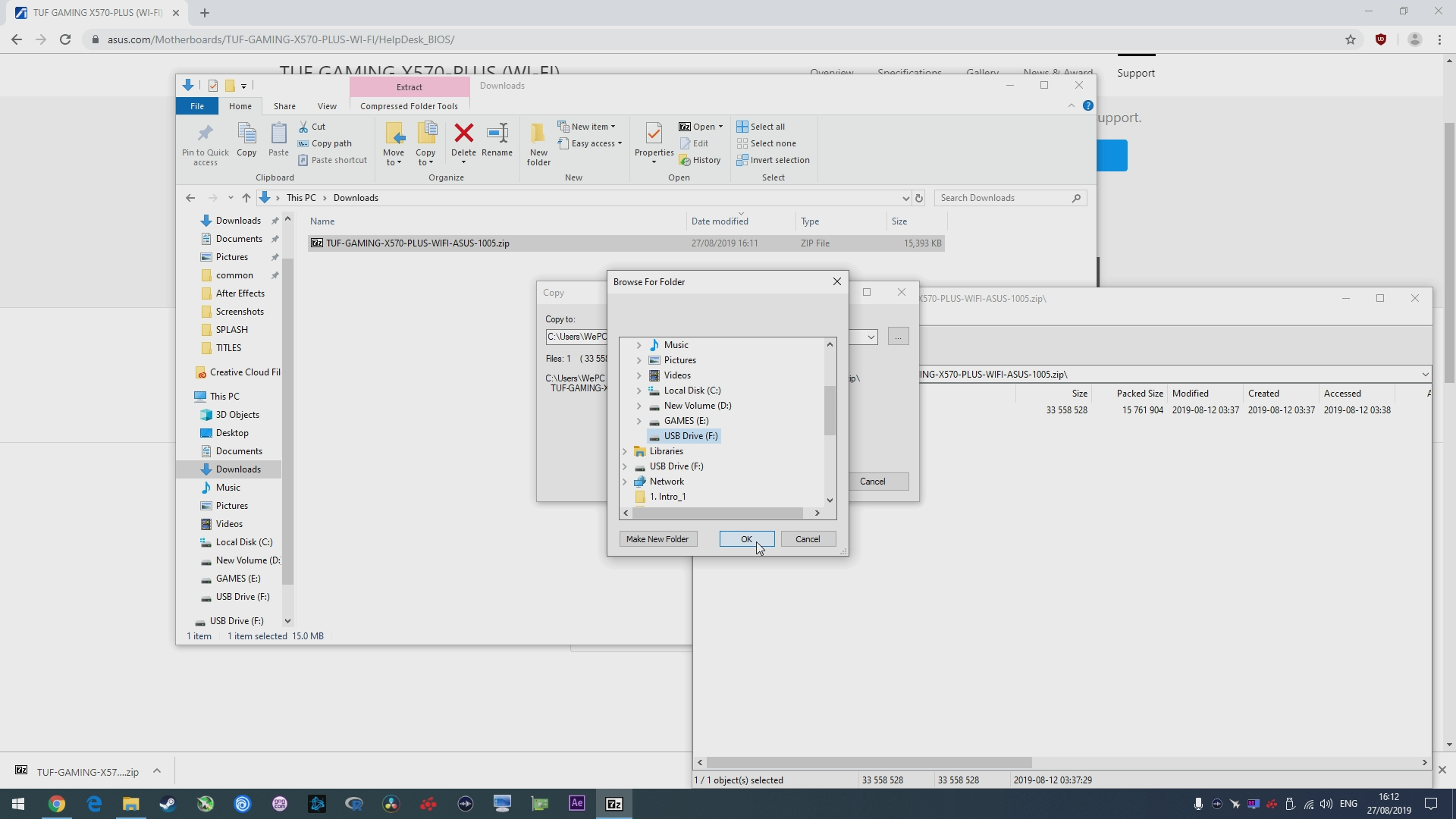Sort by Date modified column
Viewport: 1456px width, 819px height.
719,221
